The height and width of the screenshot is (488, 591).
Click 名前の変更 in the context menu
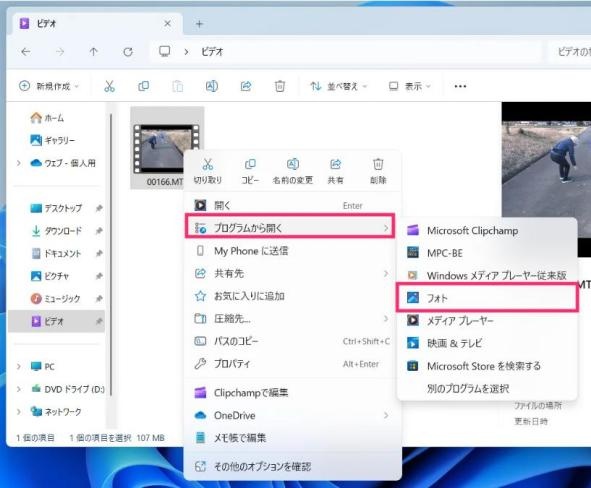(293, 171)
